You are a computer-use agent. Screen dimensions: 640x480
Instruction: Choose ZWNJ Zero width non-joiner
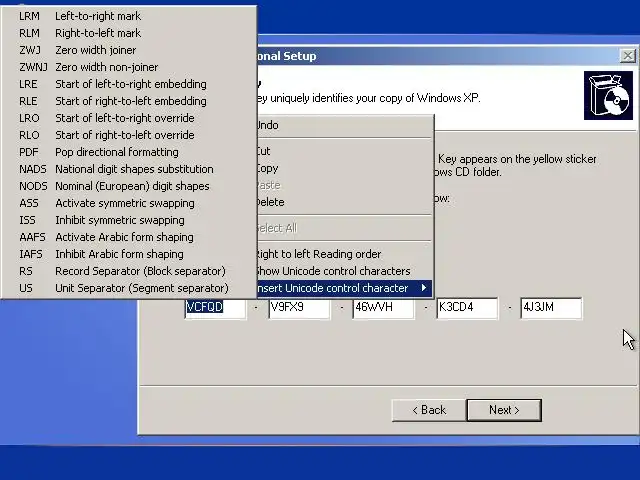tap(129, 67)
